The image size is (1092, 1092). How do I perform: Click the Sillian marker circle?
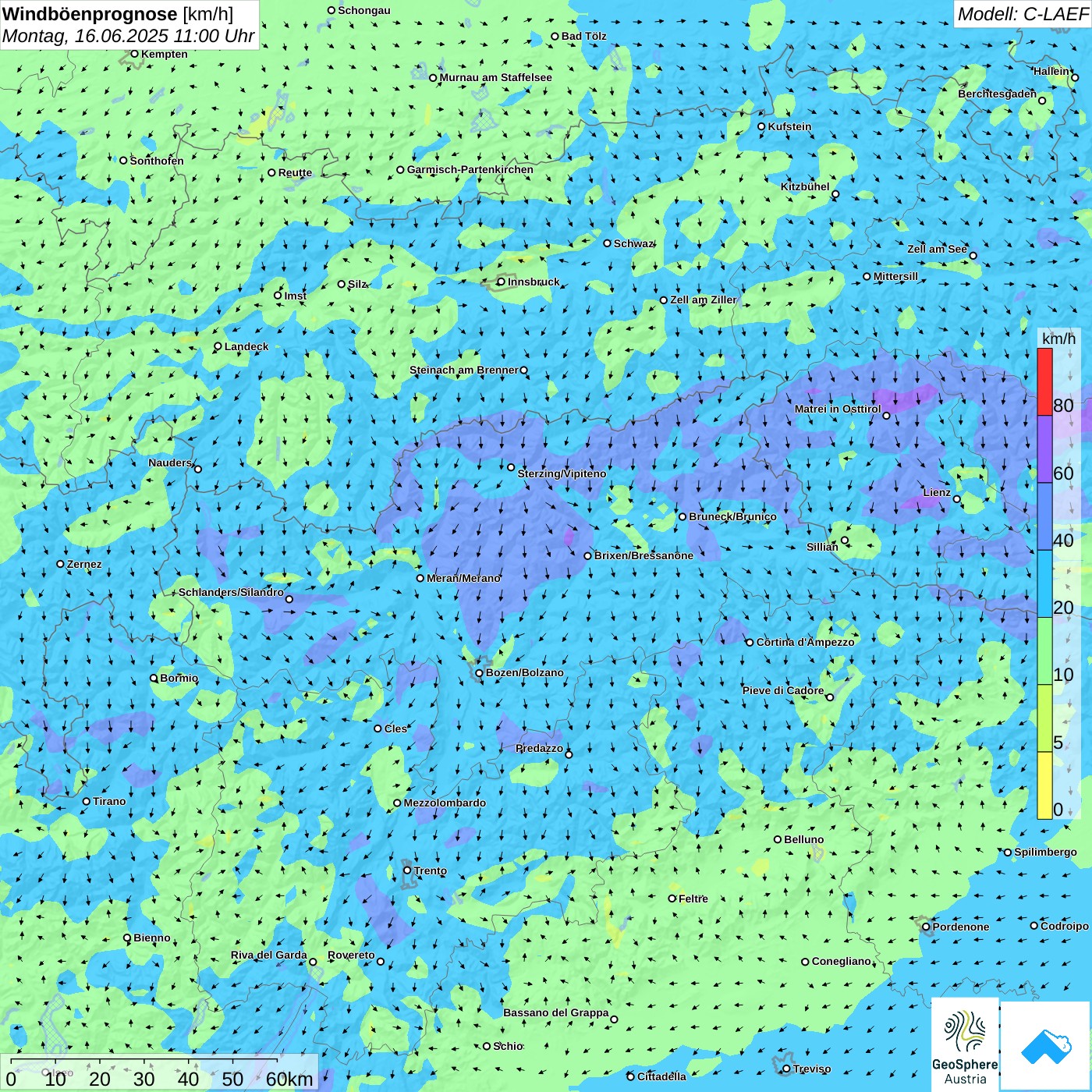click(x=845, y=540)
